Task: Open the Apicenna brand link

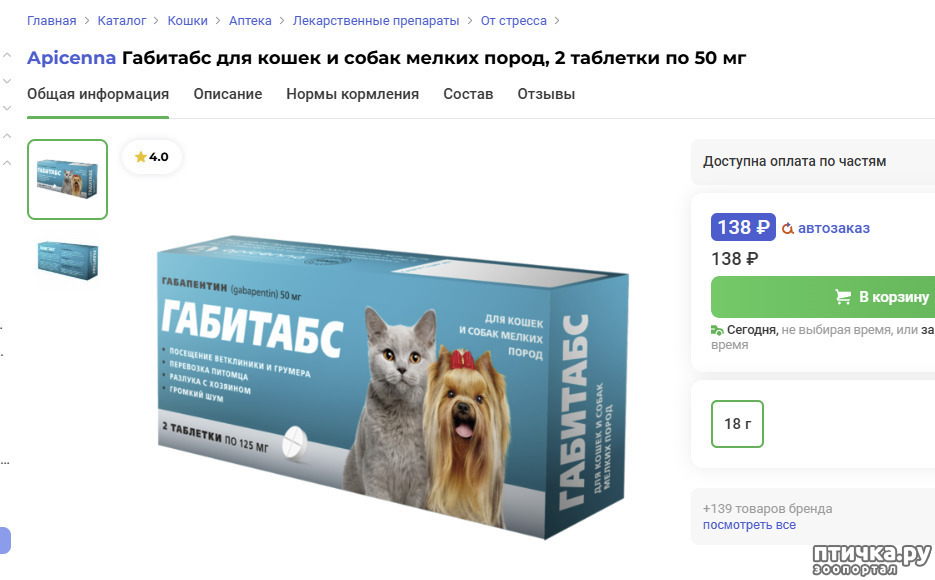Action: [x=71, y=58]
